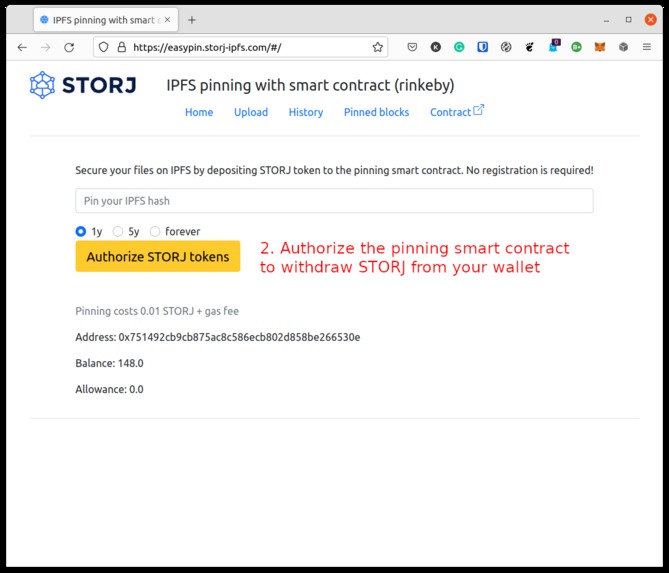Open the Grammarly extension icon
The image size is (669, 573).
point(459,47)
